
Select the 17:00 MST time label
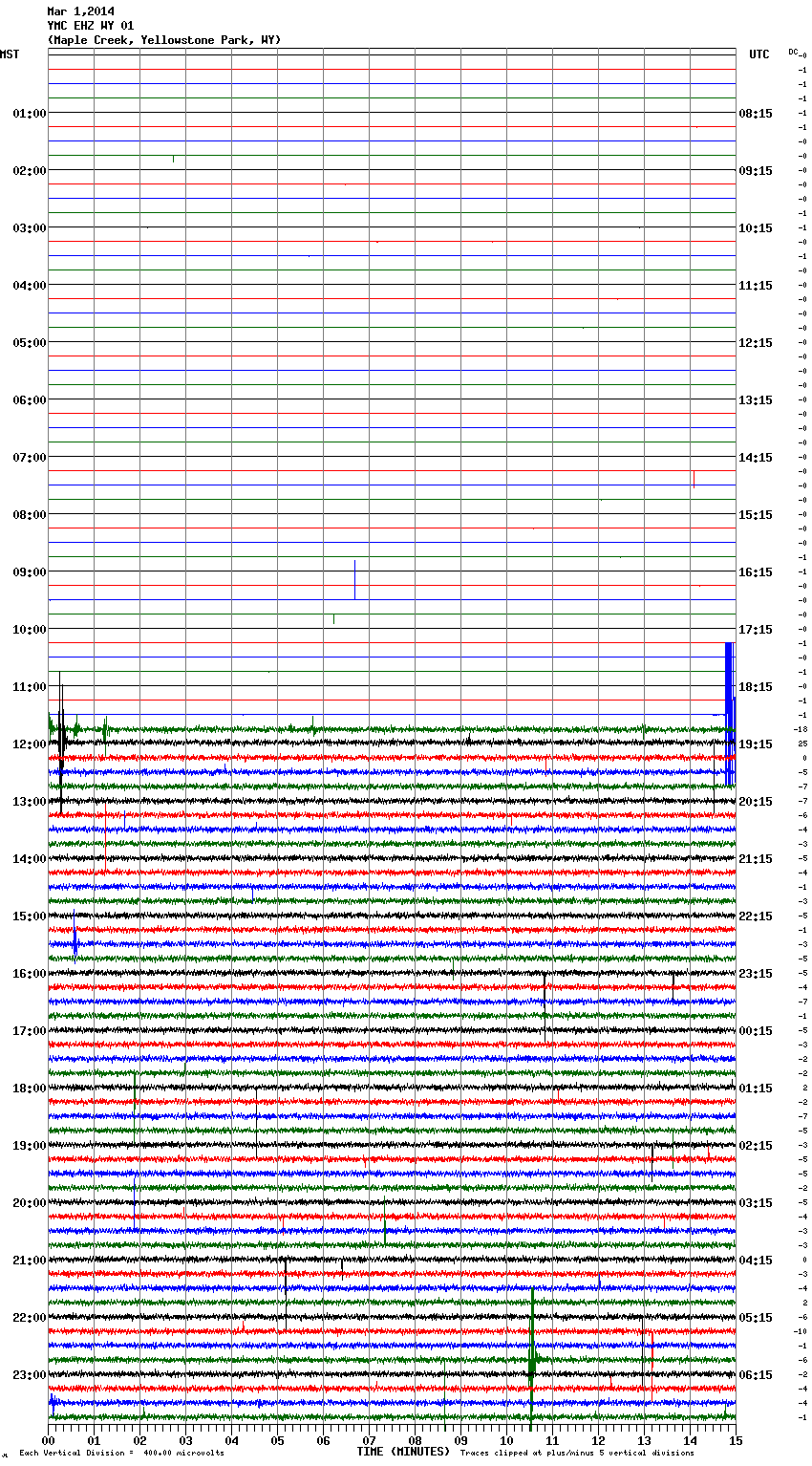(30, 1031)
